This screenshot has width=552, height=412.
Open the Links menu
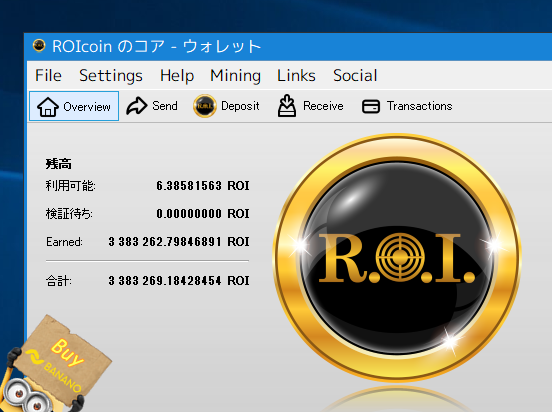(296, 75)
